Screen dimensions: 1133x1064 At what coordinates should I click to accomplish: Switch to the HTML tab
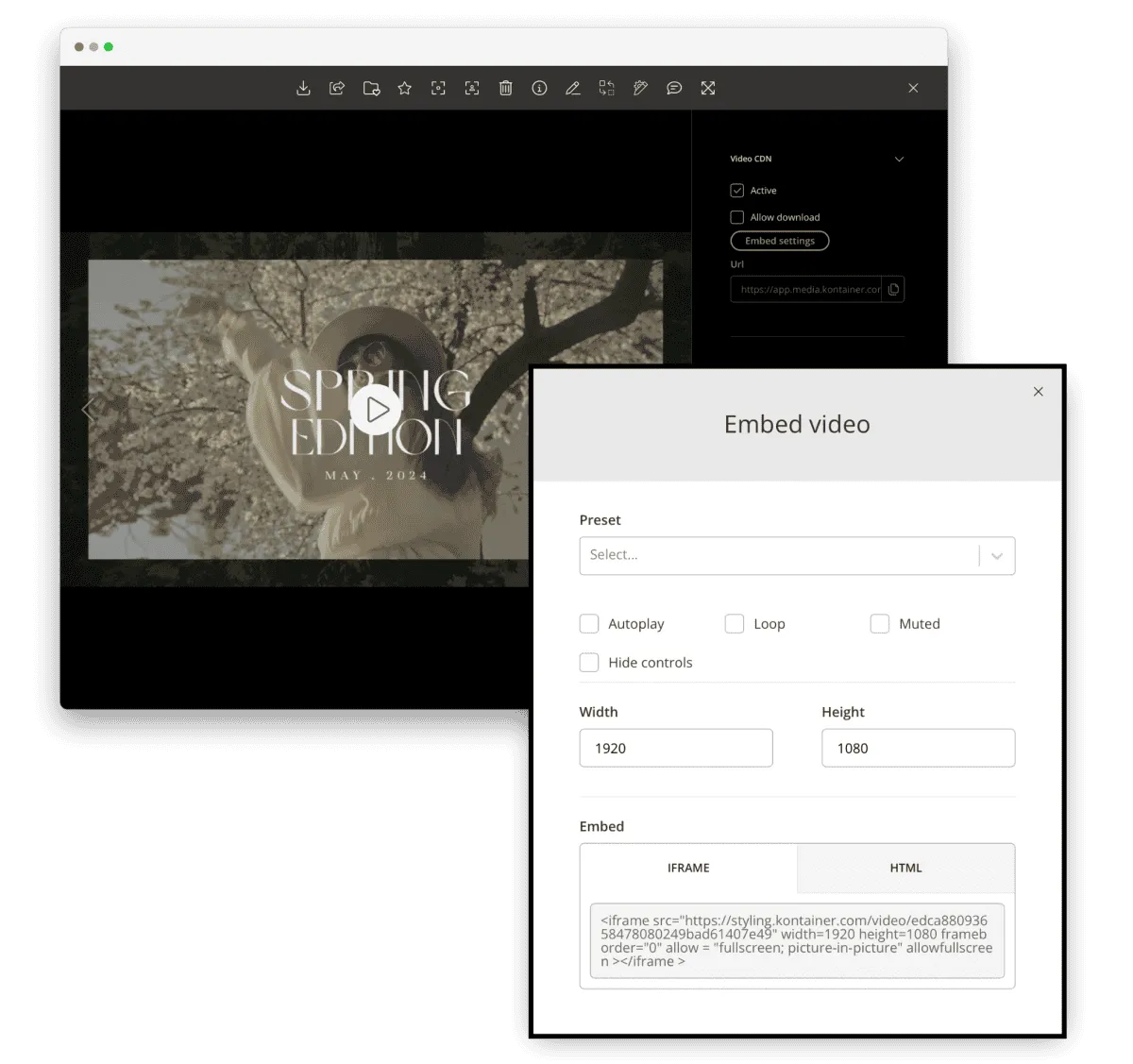click(x=905, y=868)
